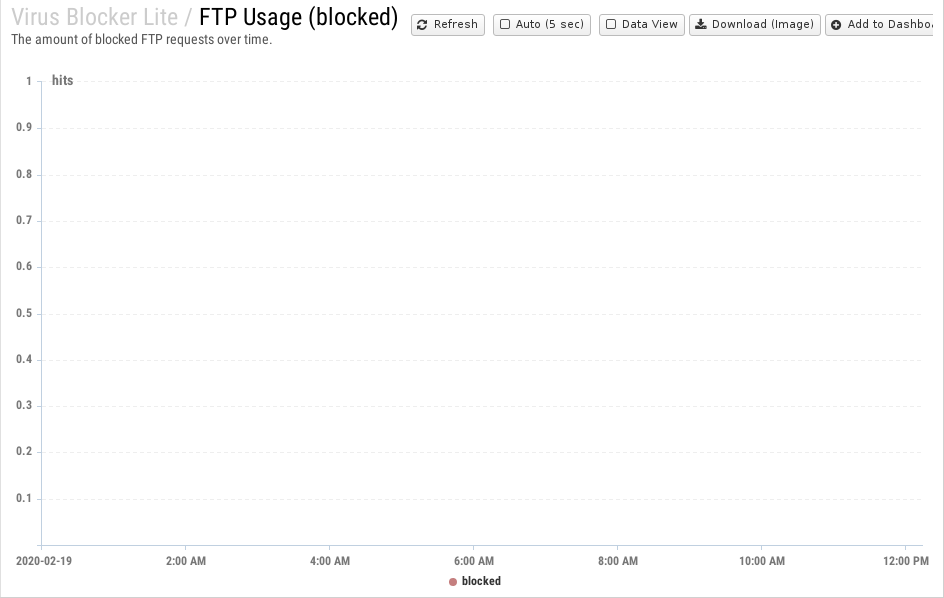944x598 pixels.
Task: Click the blocked FTP requests description text
Action: click(141, 40)
